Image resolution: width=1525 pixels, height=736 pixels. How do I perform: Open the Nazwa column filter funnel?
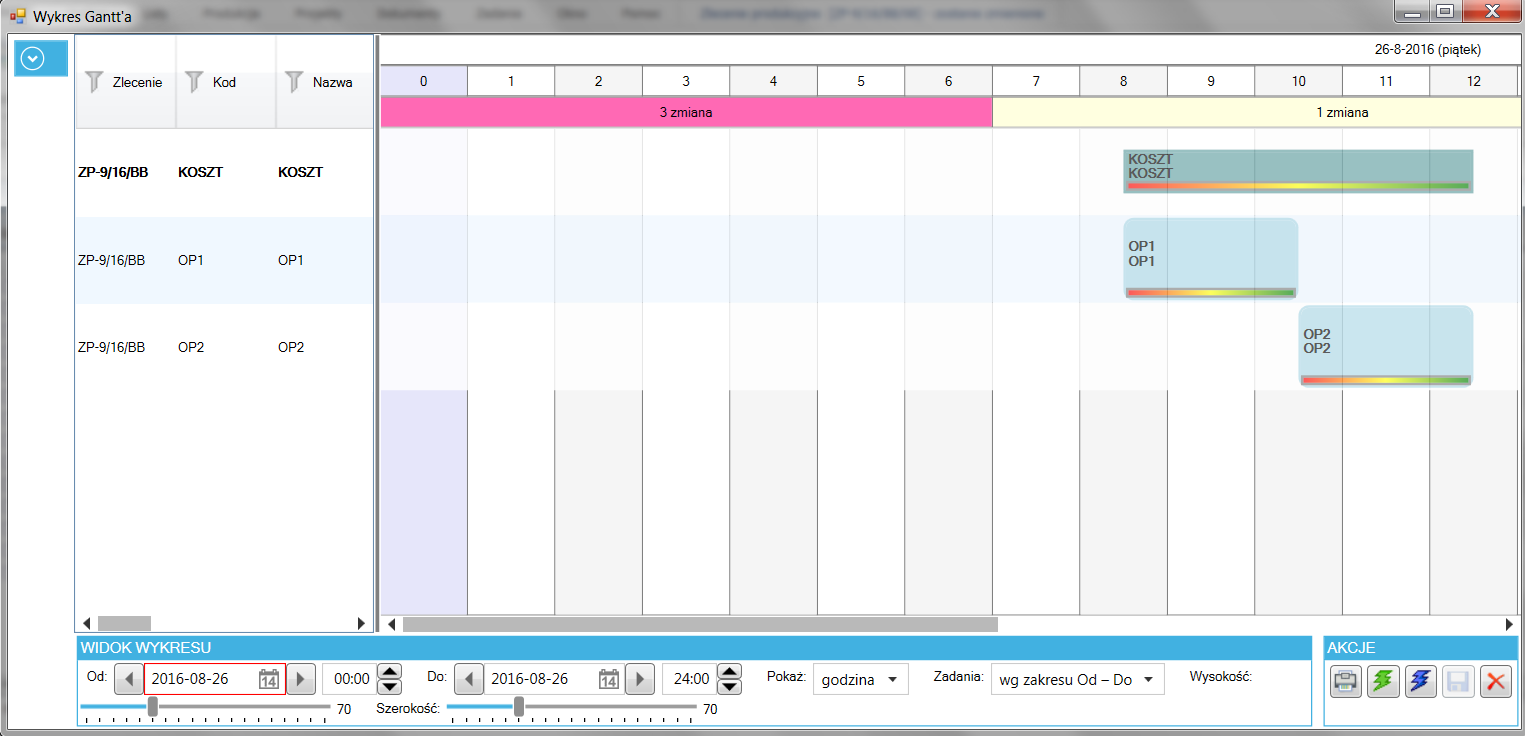click(x=293, y=82)
